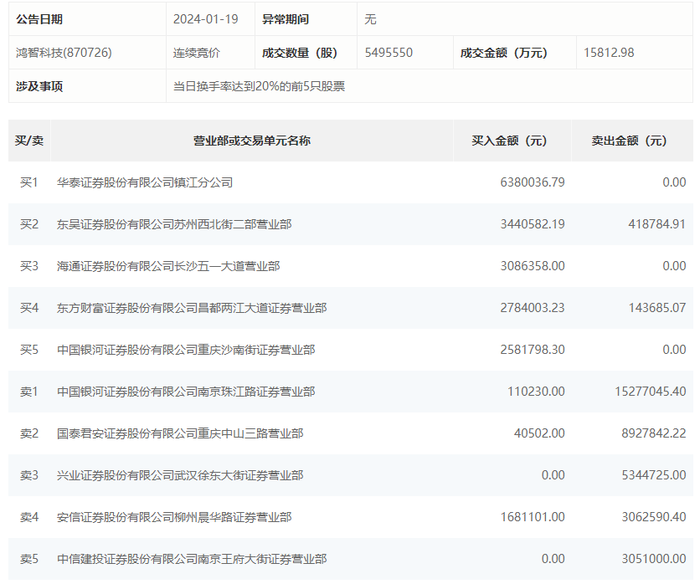The height and width of the screenshot is (584, 700).
Task: Click buy amount 3086358.00
Action: 532,266
